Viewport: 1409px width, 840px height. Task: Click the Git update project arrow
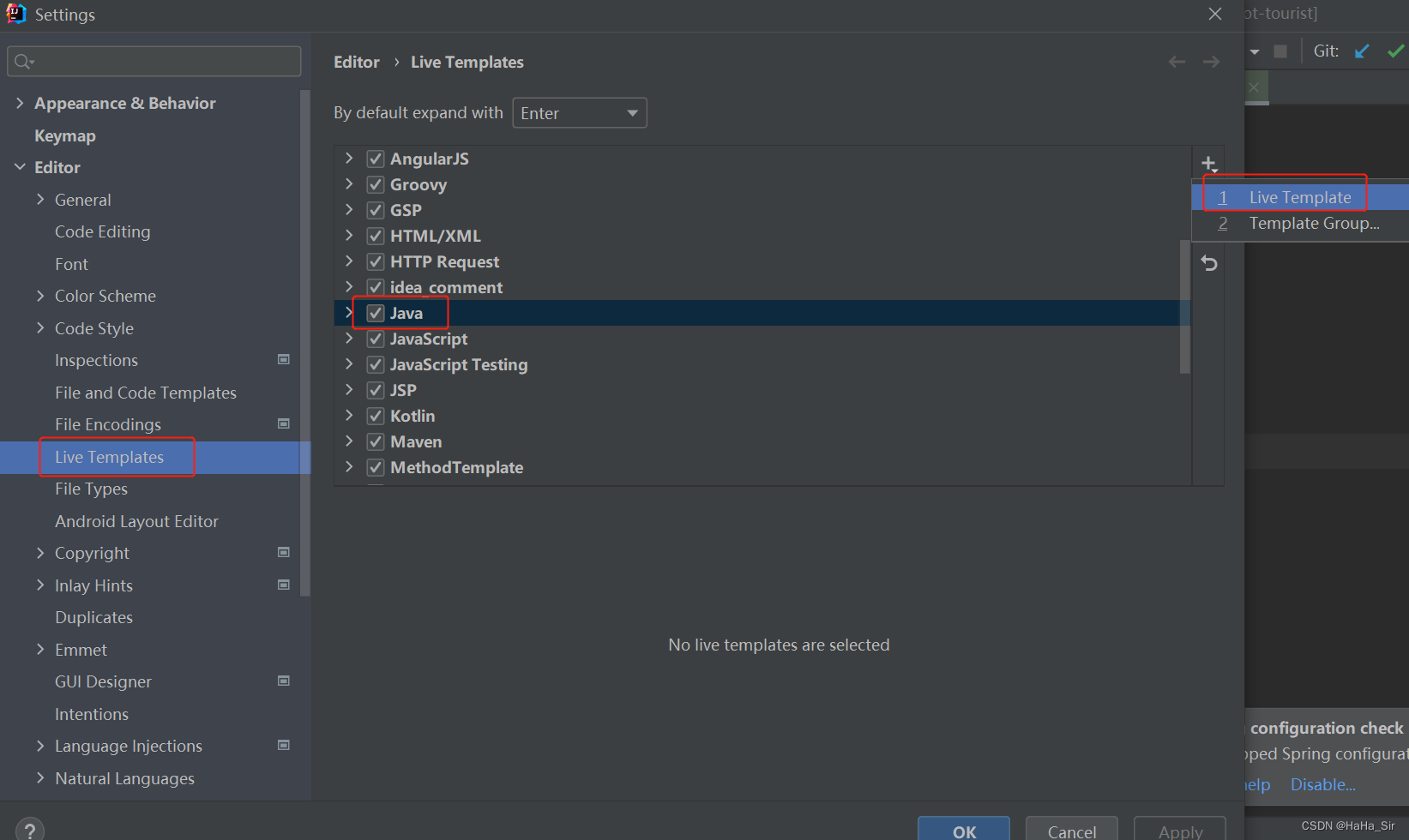(1362, 51)
